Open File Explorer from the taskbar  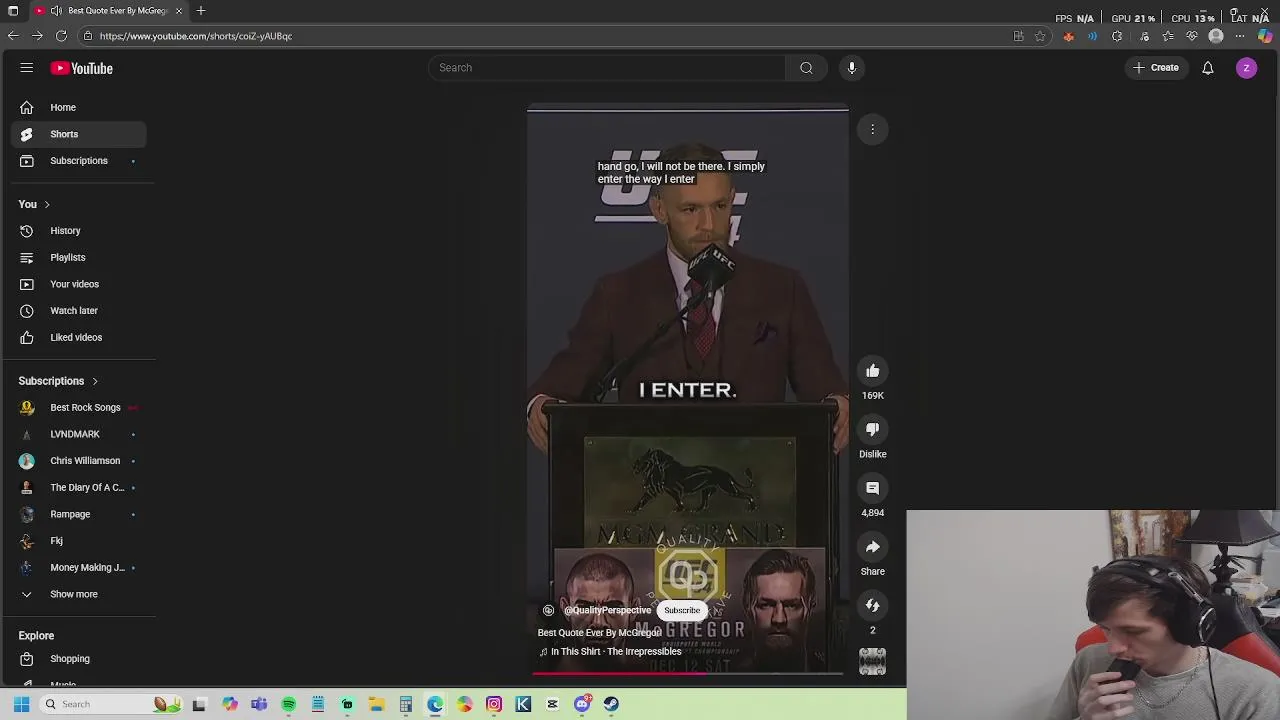coord(377,704)
